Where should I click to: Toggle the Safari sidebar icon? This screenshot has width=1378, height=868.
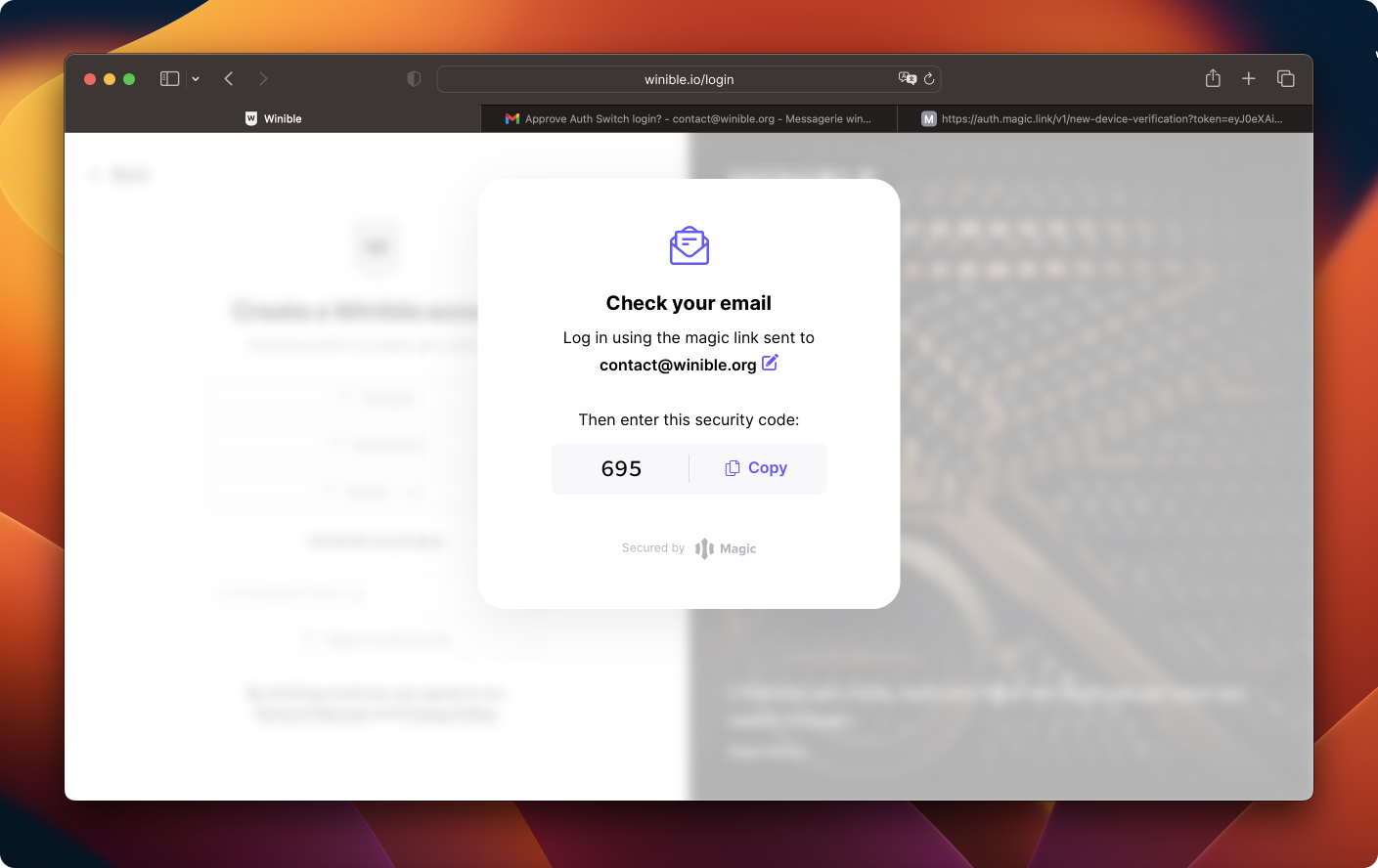point(169,79)
